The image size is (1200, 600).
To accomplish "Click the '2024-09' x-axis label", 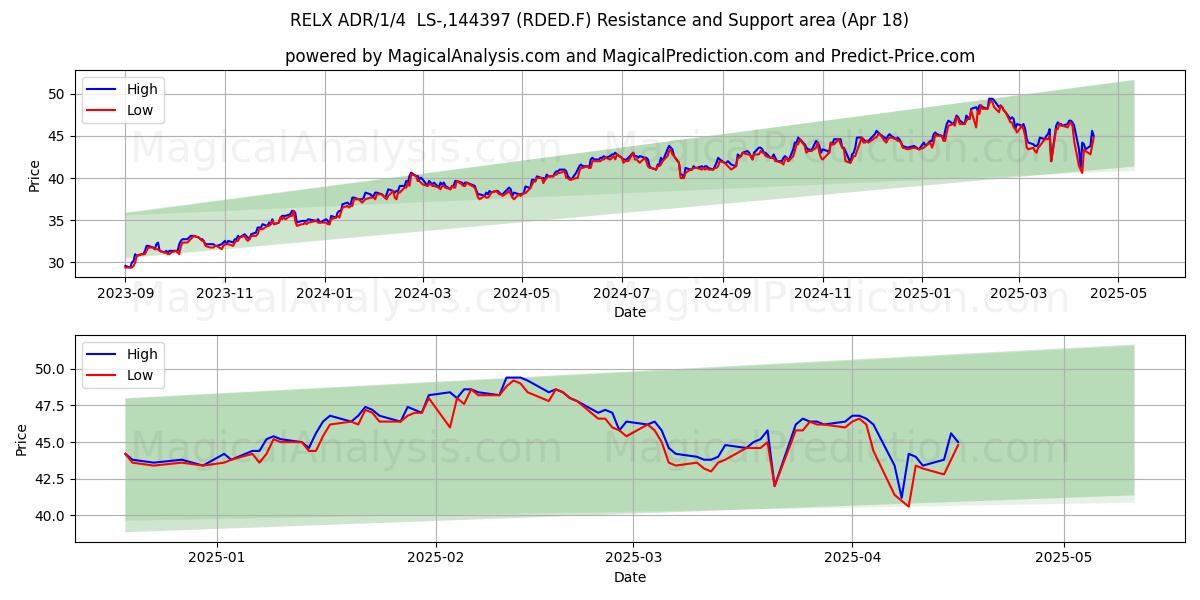I will tap(722, 295).
